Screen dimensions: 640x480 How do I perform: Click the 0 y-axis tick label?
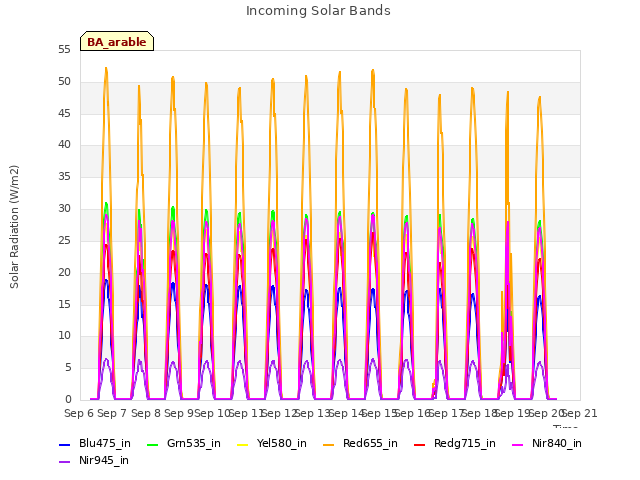tap(68, 400)
